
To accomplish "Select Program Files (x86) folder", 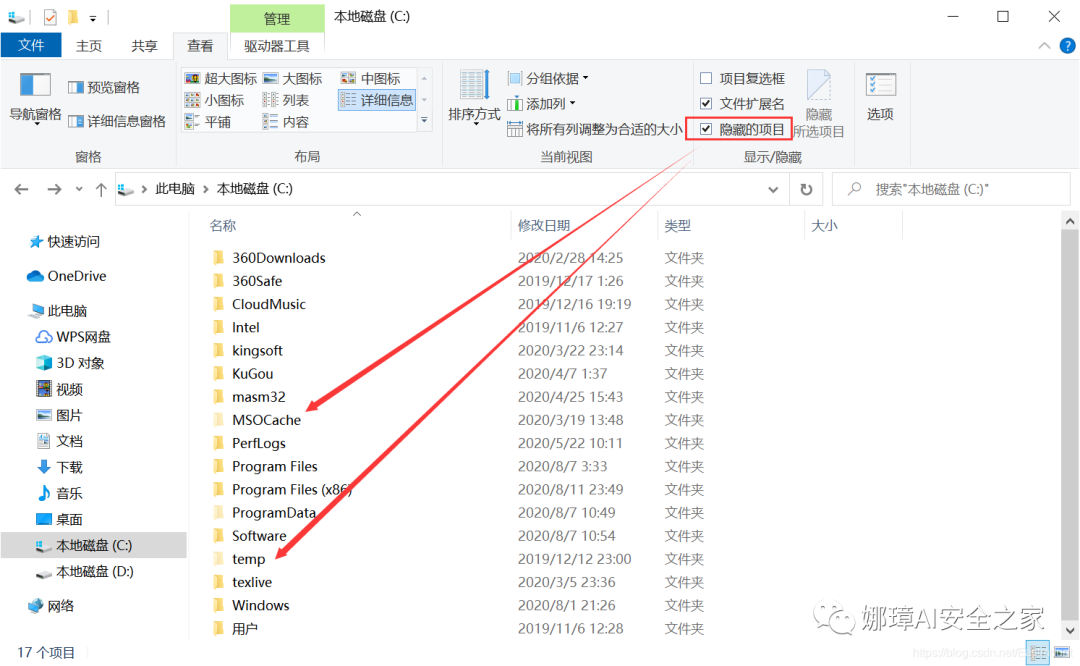I will [x=291, y=490].
